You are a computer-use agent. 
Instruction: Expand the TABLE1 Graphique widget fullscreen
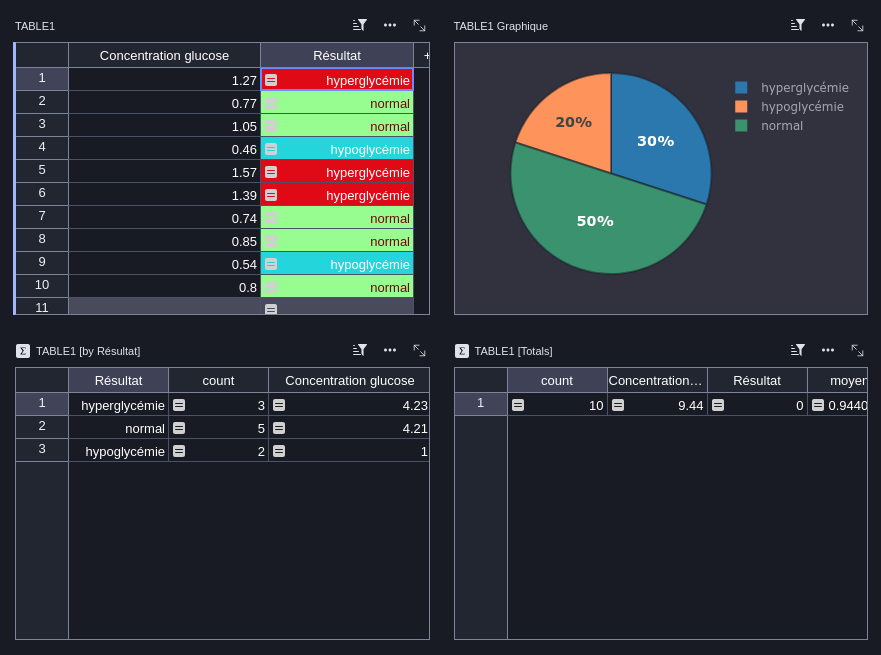[857, 25]
